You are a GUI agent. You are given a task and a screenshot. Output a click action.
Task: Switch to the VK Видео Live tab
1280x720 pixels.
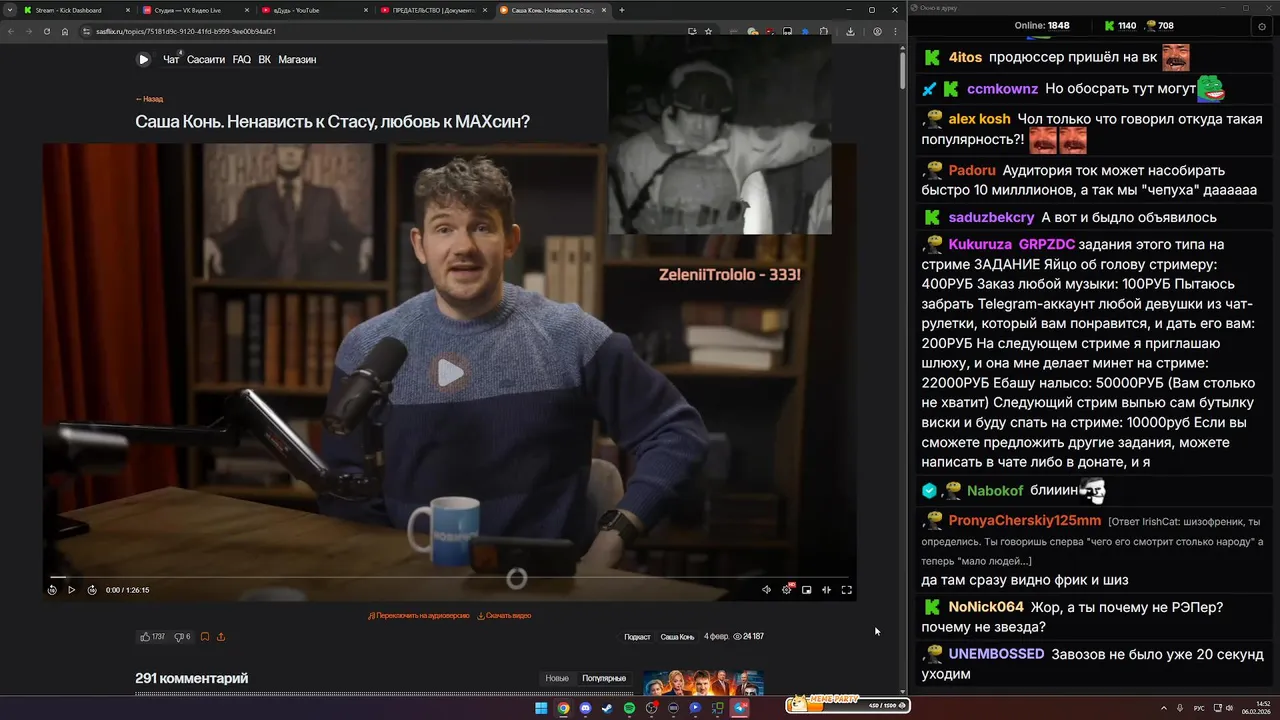tap(196, 10)
